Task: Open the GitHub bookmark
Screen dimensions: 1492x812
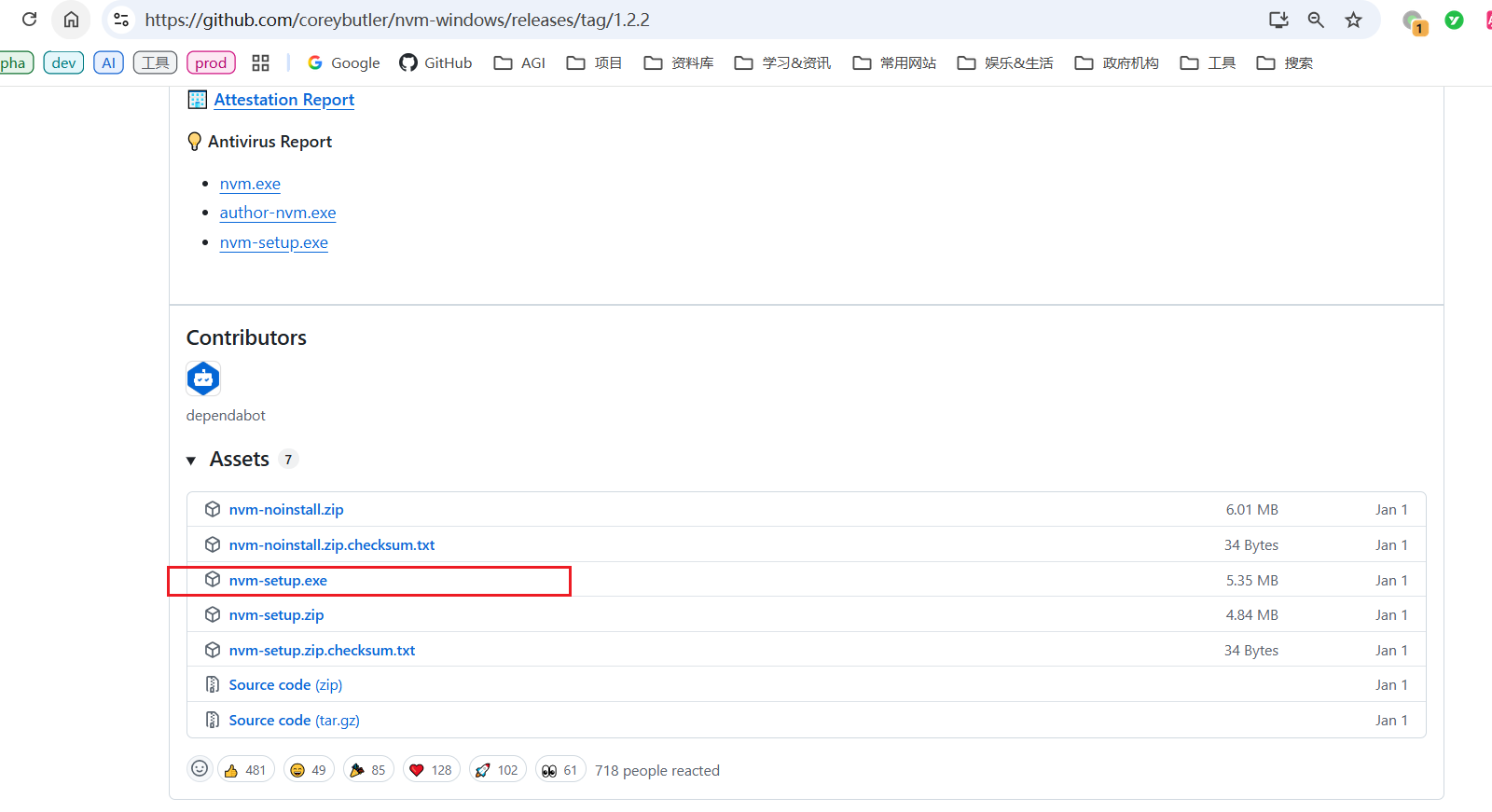Action: pos(435,62)
